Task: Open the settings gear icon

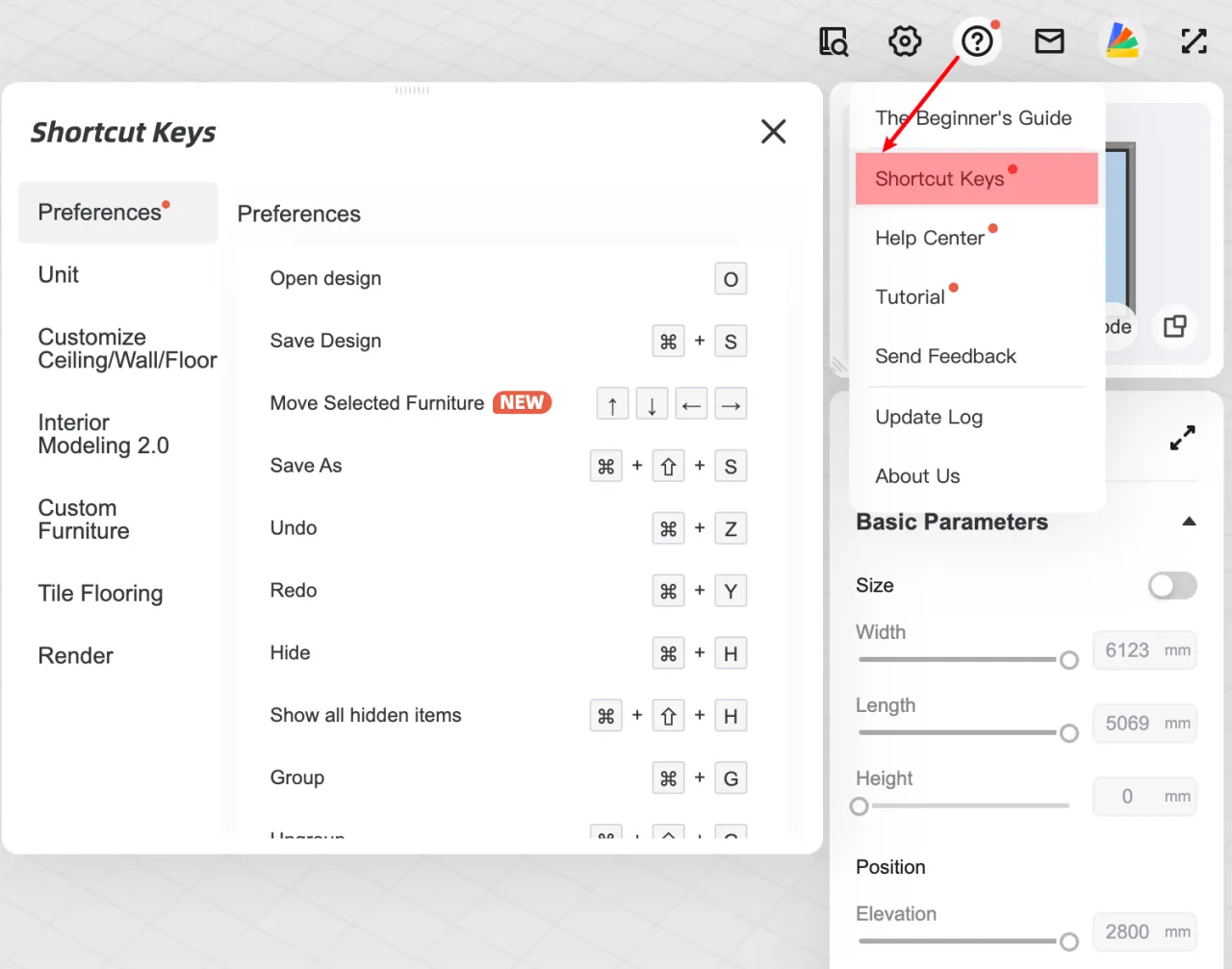Action: click(x=905, y=41)
